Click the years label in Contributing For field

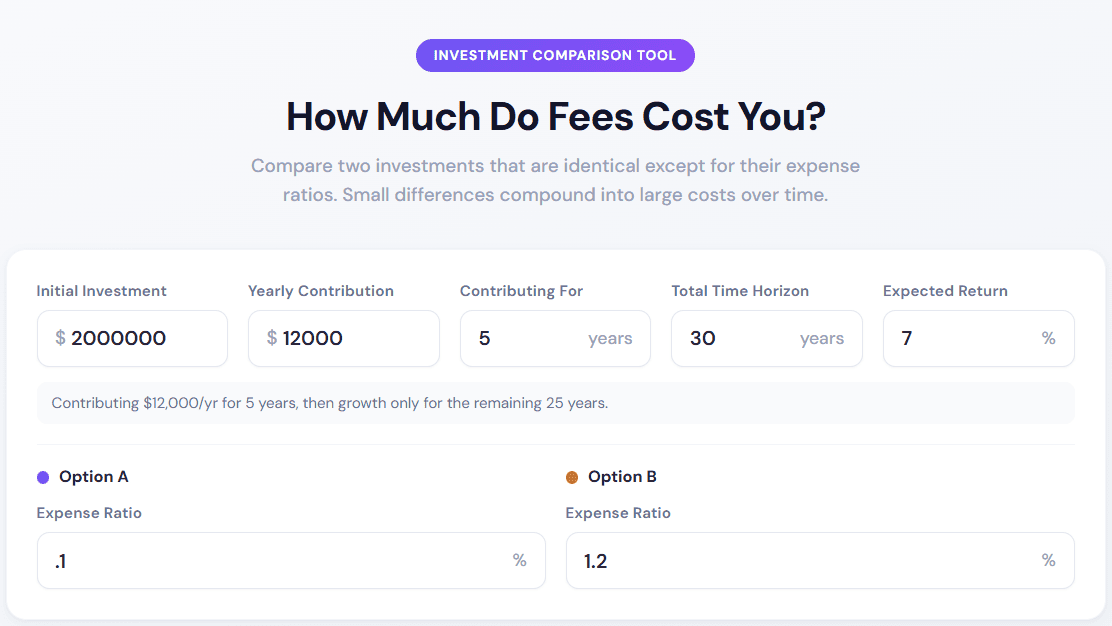pos(610,339)
